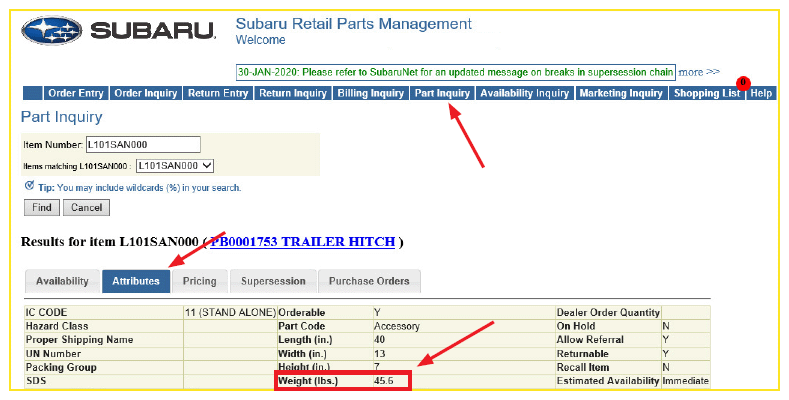Click the Weight value '45.6'

383,381
